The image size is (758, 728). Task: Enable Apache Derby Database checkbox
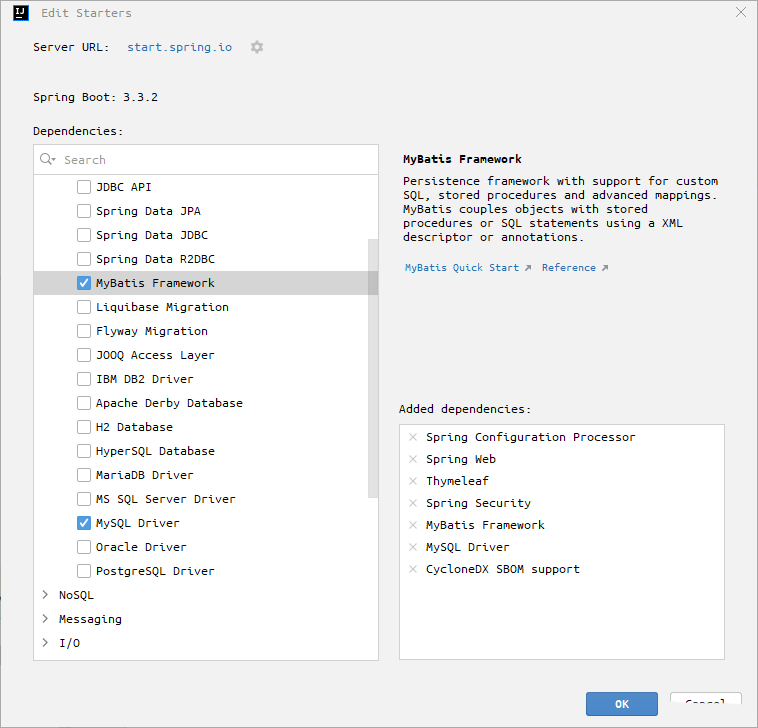coord(84,403)
